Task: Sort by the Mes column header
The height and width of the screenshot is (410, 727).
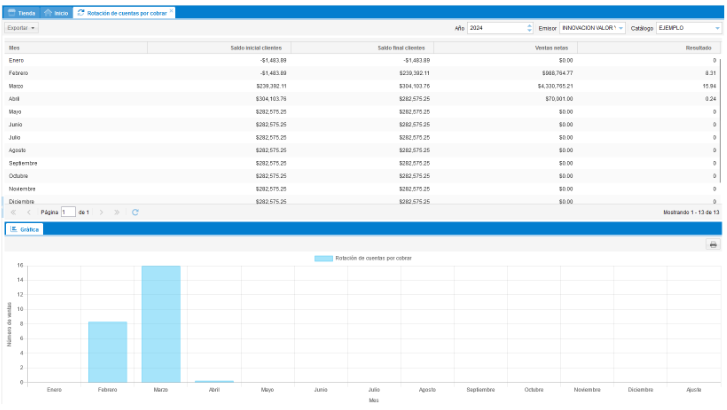Action: click(15, 47)
